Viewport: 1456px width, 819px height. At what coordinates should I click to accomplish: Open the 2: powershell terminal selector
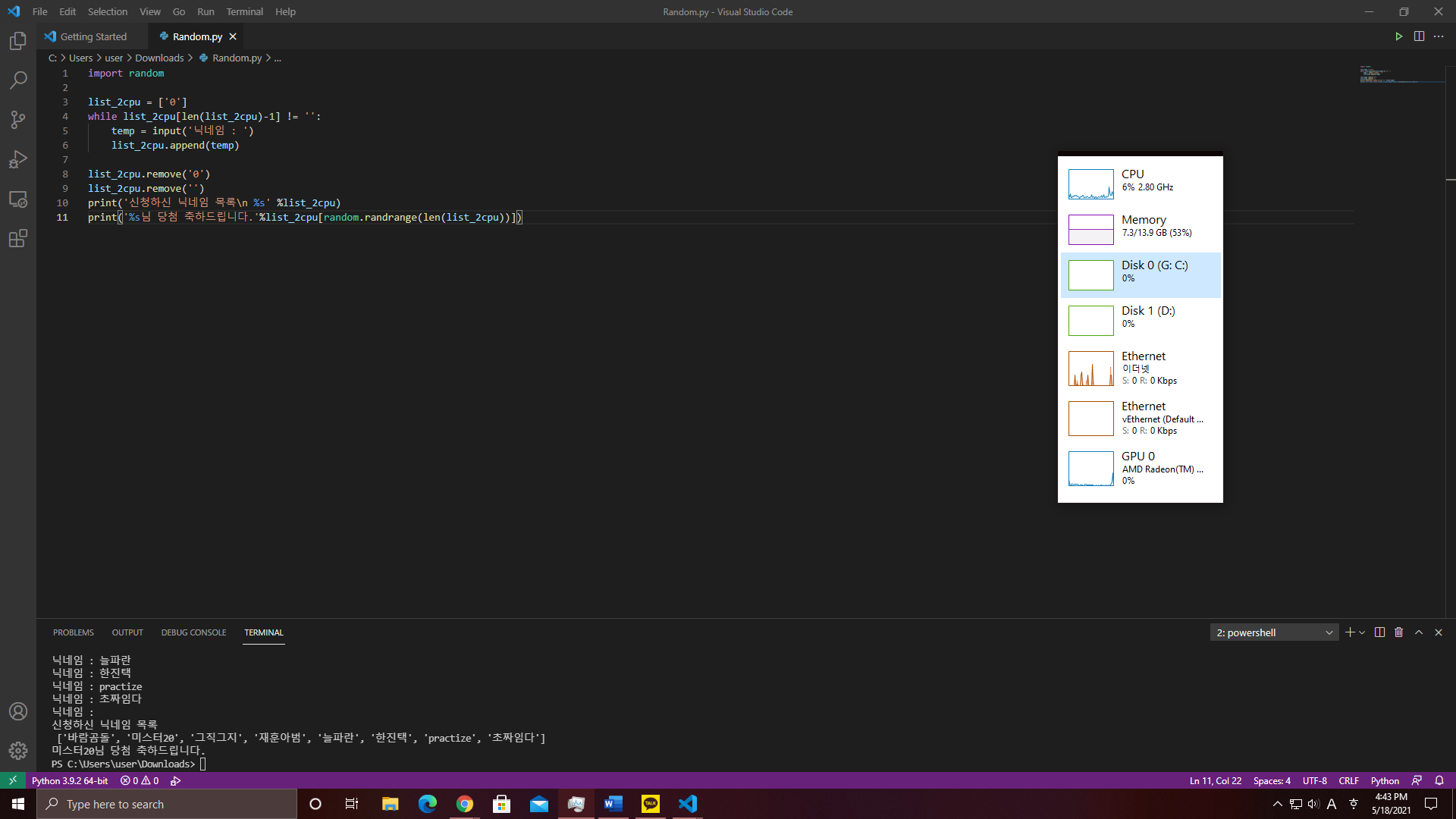[x=1274, y=632]
